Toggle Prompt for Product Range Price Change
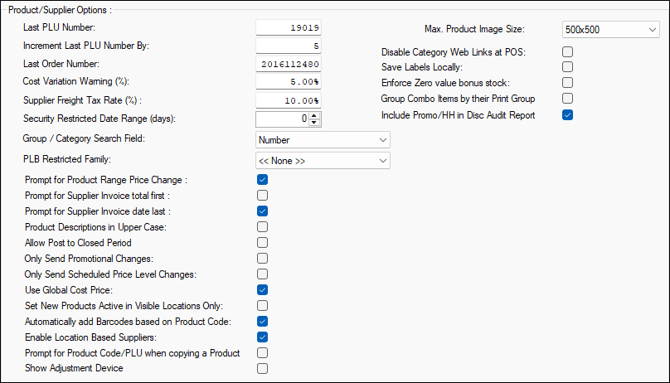Viewport: 670px width, 383px height. [x=262, y=180]
